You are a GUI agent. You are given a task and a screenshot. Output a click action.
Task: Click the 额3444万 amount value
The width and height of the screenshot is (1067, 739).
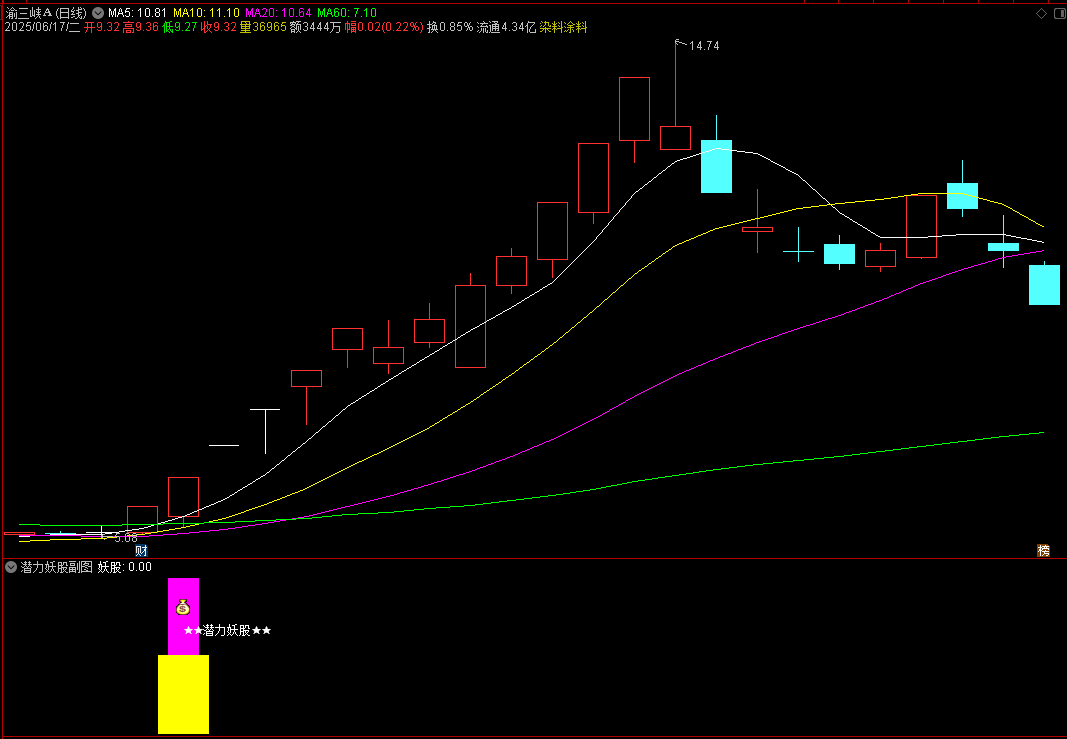(315, 27)
